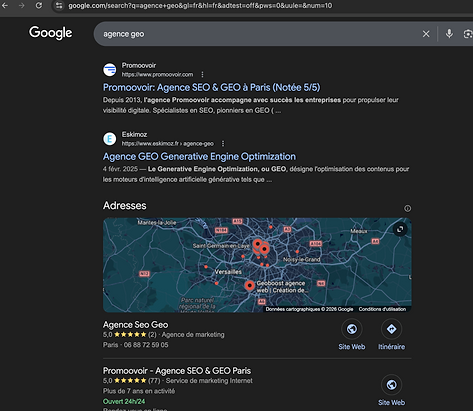Image resolution: width=473 pixels, height=411 pixels.
Task: Click the Eskimoz site favicon
Action: [110, 139]
